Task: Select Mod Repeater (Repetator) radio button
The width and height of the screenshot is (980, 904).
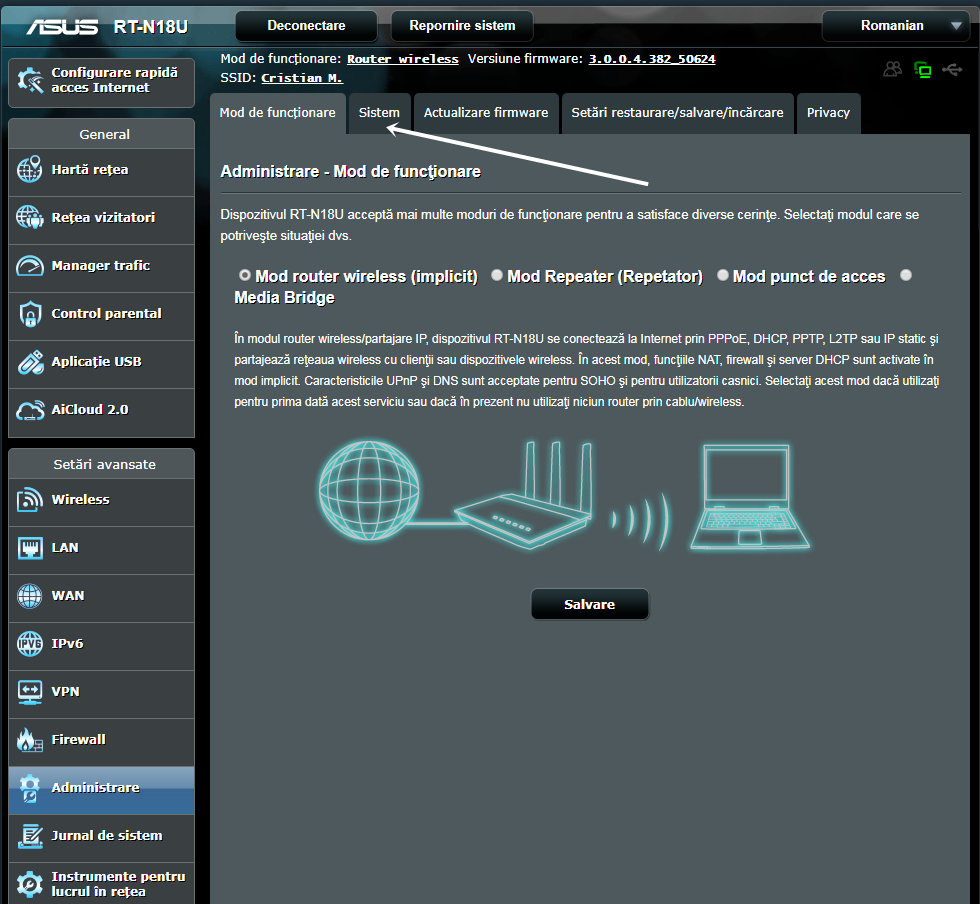Action: click(497, 275)
